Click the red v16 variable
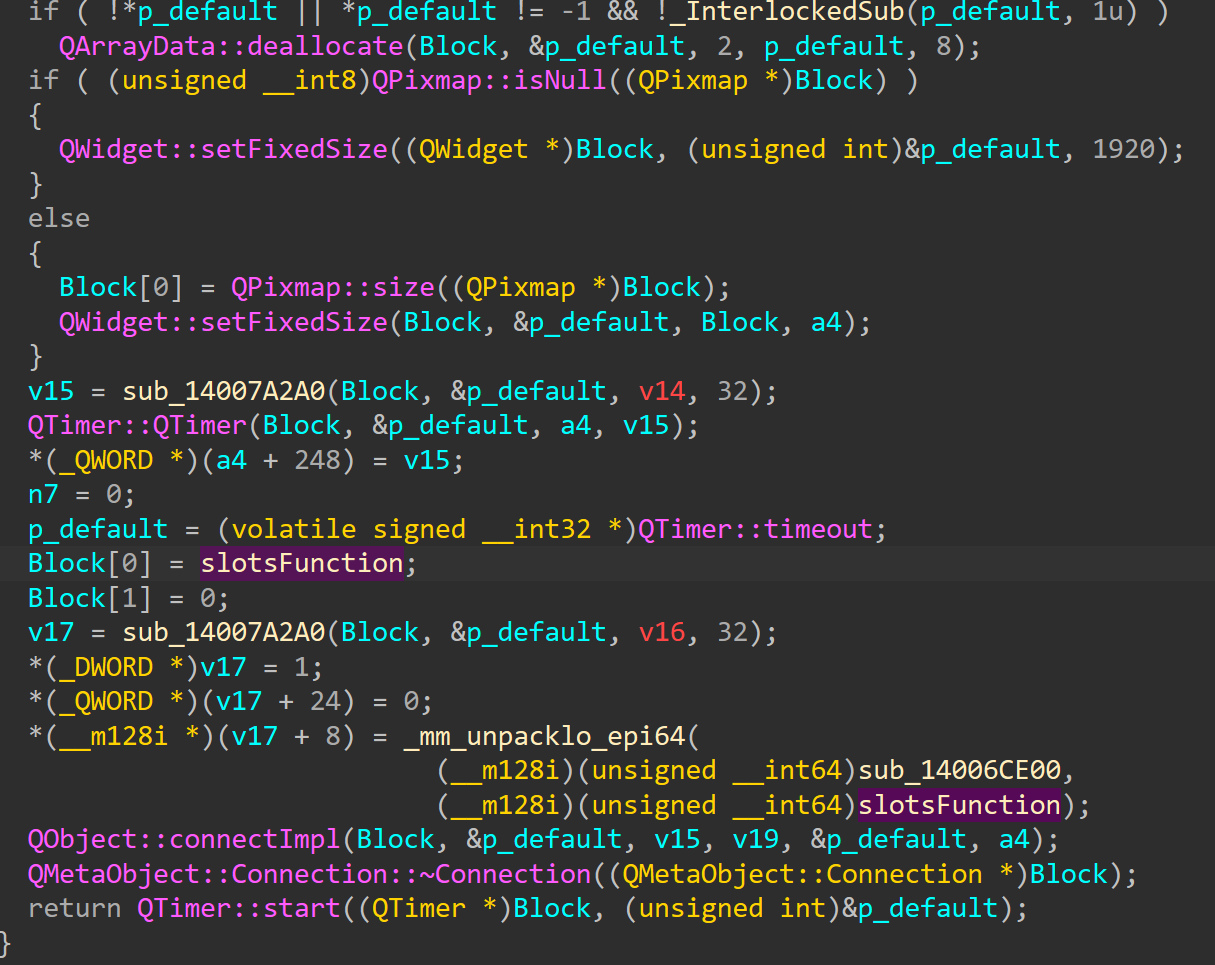This screenshot has width=1215, height=965. click(x=663, y=632)
